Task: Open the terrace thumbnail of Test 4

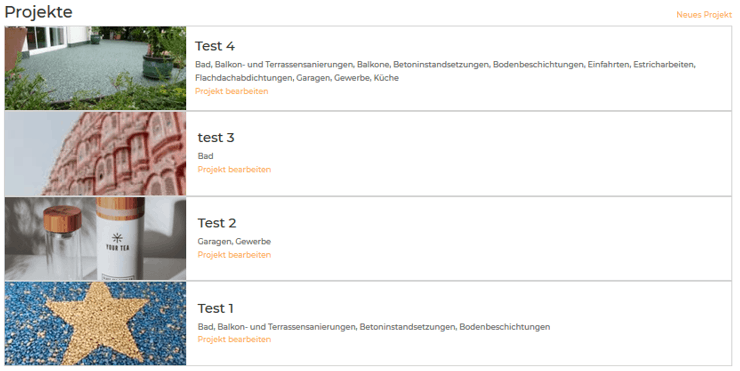Action: coord(95,68)
